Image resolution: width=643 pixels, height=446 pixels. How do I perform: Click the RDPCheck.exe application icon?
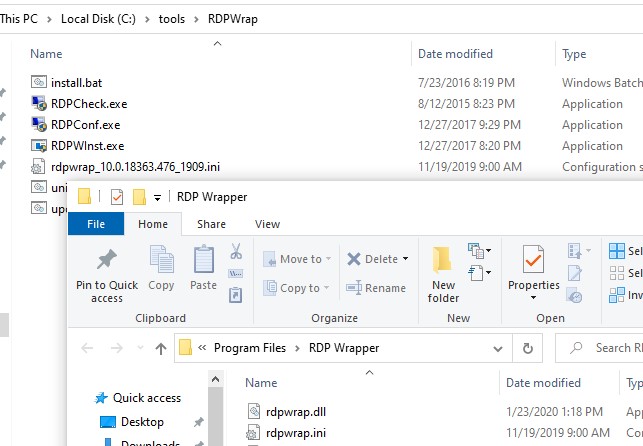point(39,103)
